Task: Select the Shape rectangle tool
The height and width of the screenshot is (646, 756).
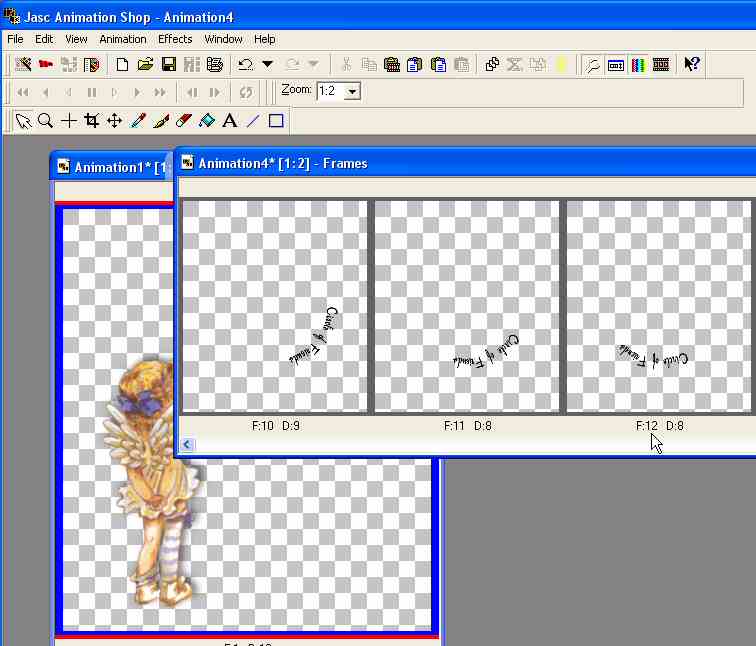Action: pos(276,121)
